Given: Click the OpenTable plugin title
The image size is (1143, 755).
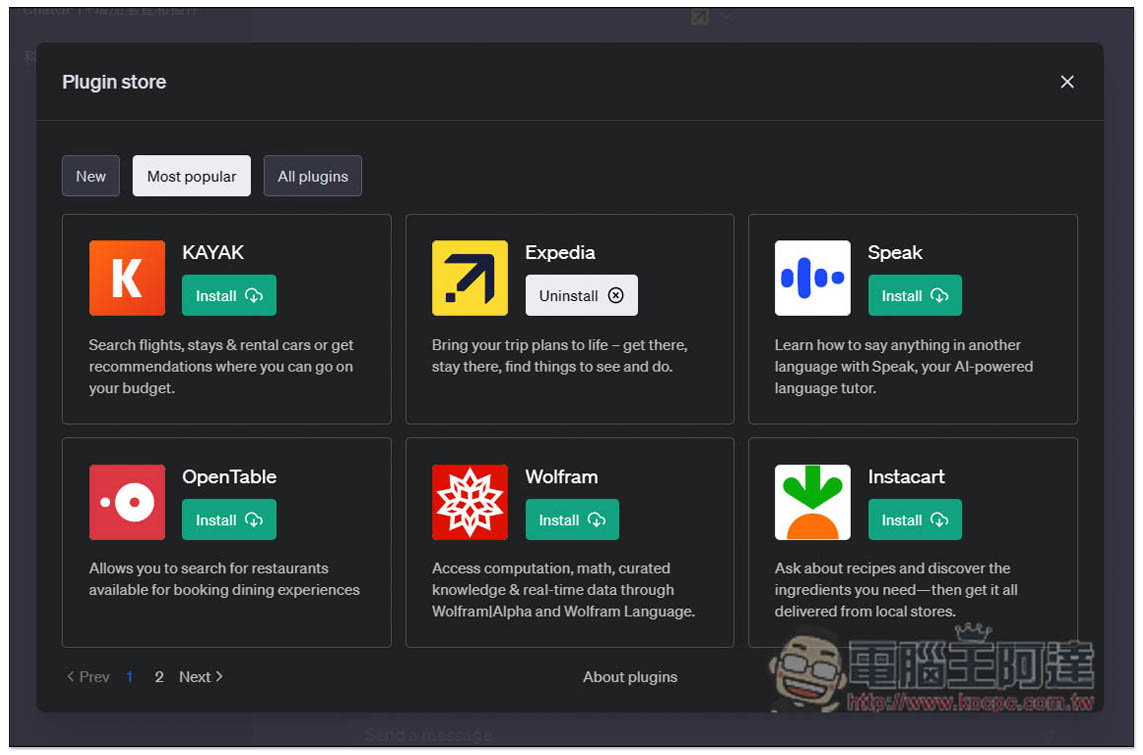Looking at the screenshot, I should pos(229,477).
